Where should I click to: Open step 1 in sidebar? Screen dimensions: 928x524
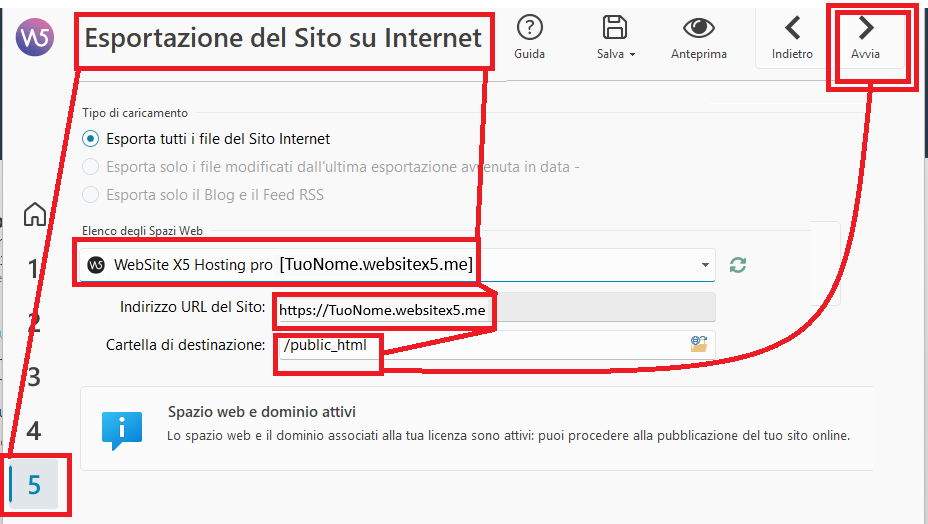(x=34, y=269)
